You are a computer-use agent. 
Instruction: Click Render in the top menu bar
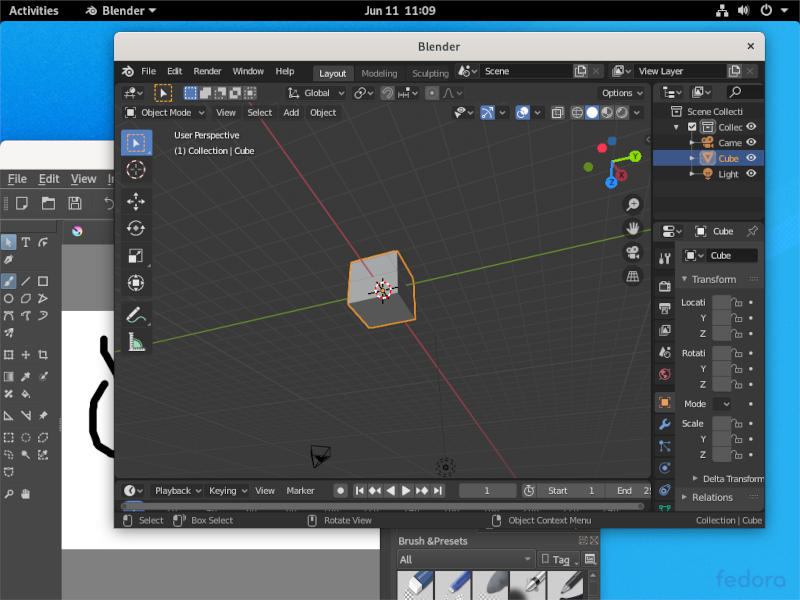207,71
